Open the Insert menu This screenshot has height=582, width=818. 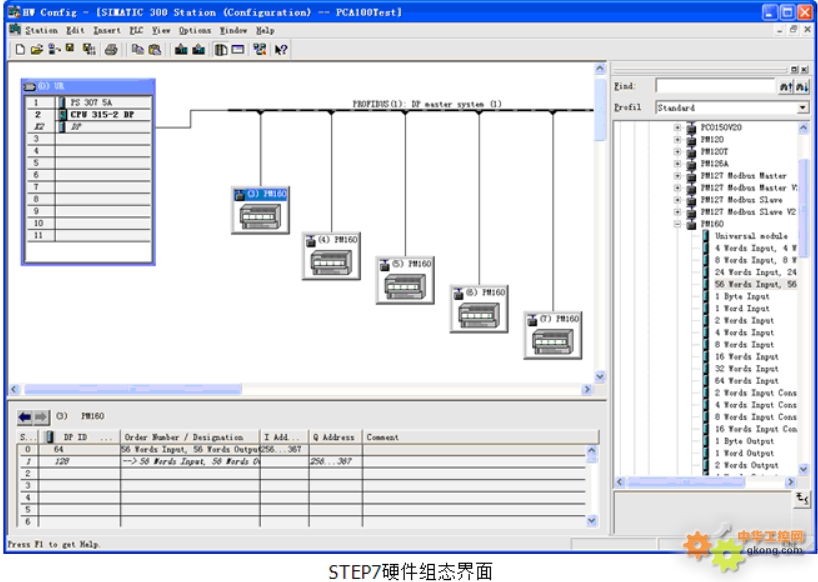coord(107,30)
